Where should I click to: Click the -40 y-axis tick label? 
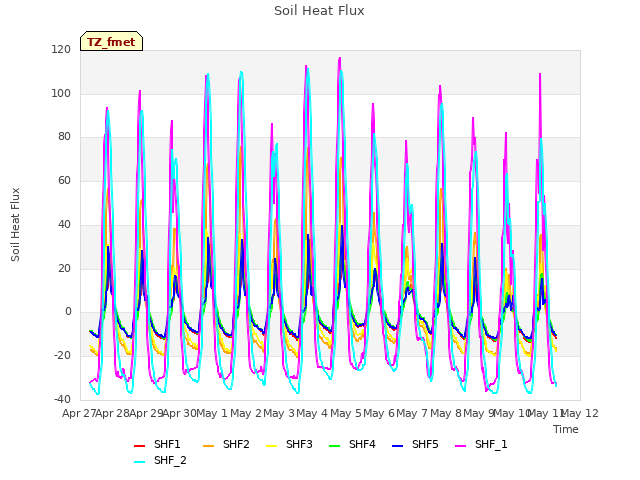[x=62, y=399]
